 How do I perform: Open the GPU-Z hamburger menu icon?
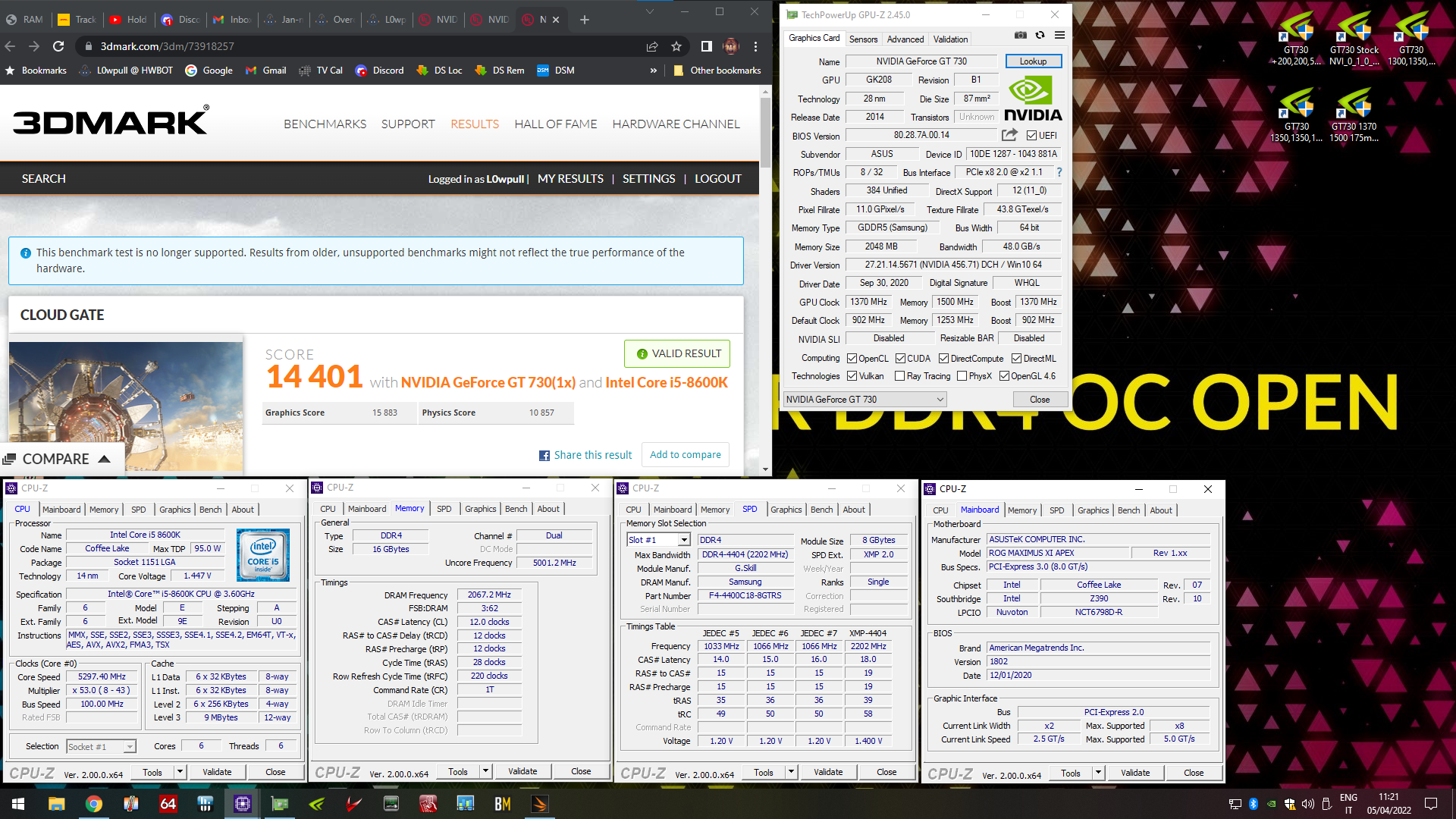click(x=1059, y=36)
